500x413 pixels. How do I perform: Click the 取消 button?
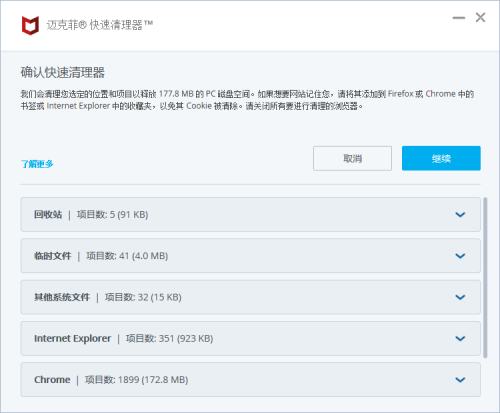coord(352,158)
